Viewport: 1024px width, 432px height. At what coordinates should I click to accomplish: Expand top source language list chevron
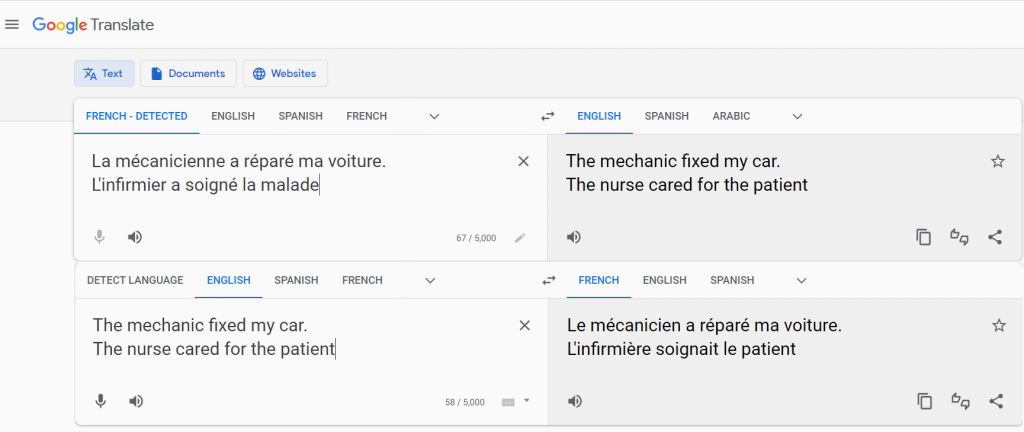(x=434, y=116)
